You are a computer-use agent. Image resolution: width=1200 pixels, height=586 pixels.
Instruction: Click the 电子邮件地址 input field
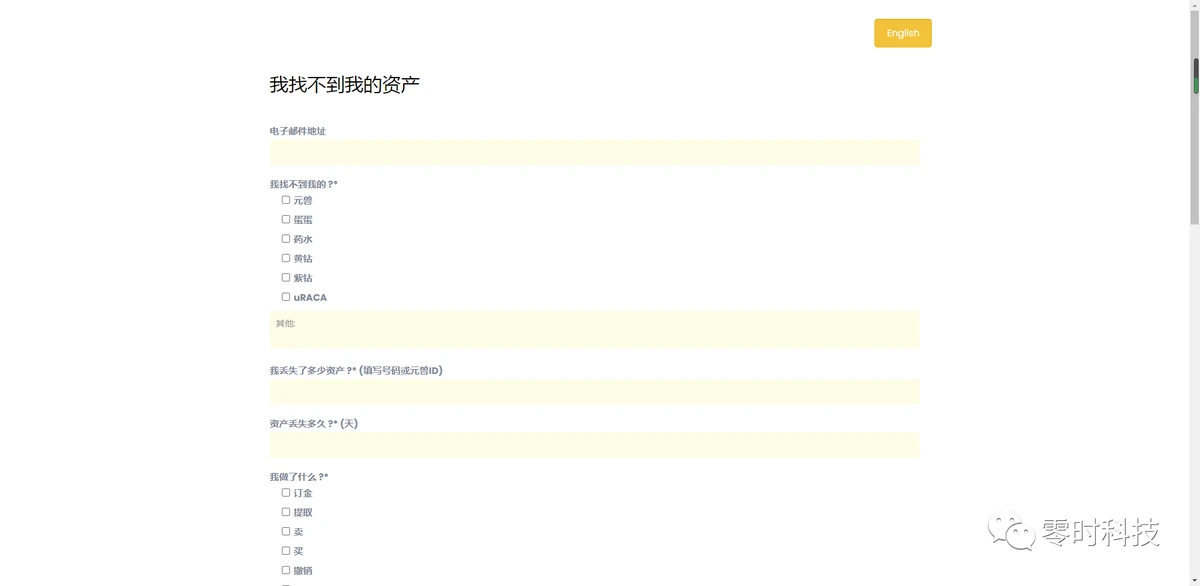(594, 153)
